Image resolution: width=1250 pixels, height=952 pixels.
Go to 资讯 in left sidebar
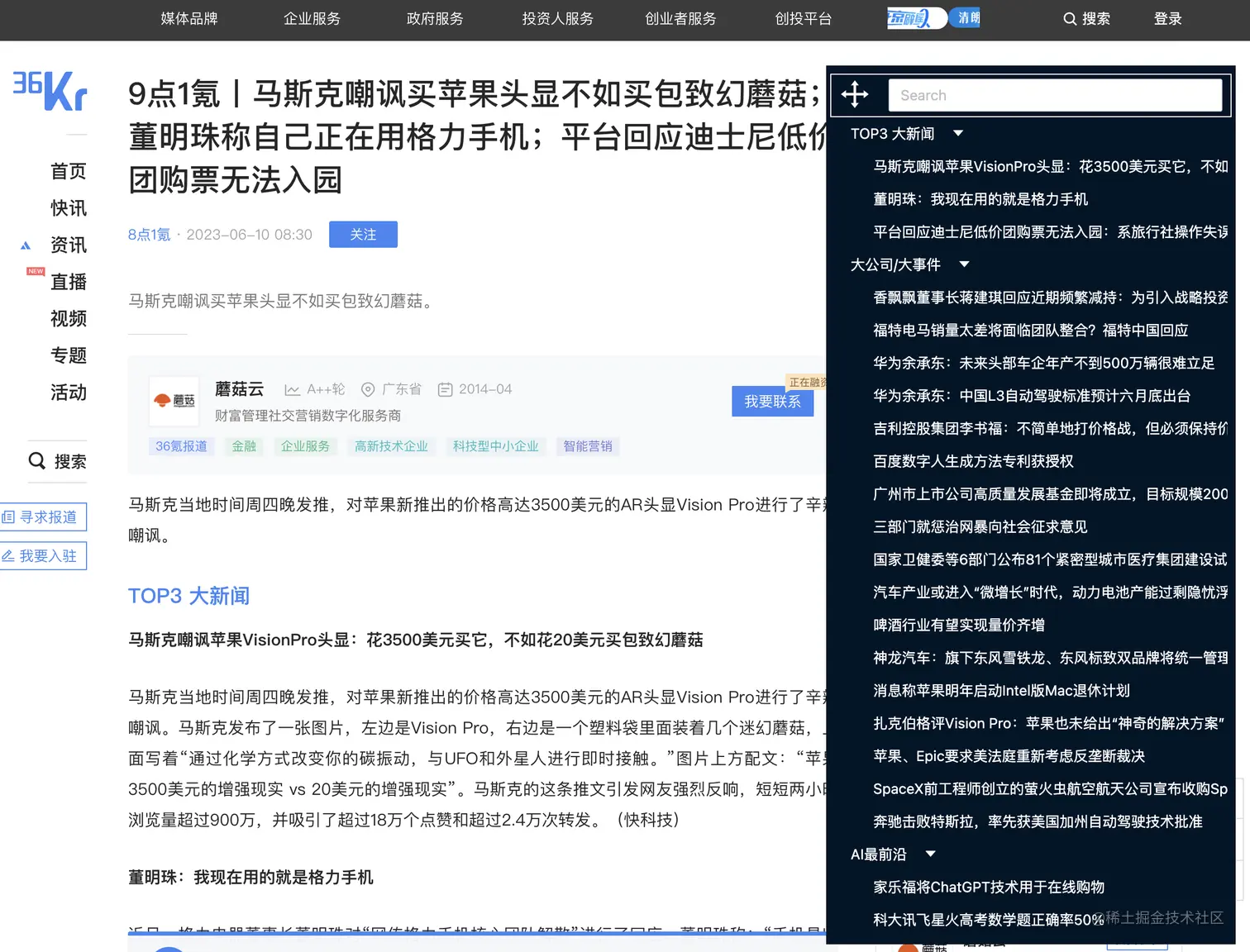pos(69,245)
